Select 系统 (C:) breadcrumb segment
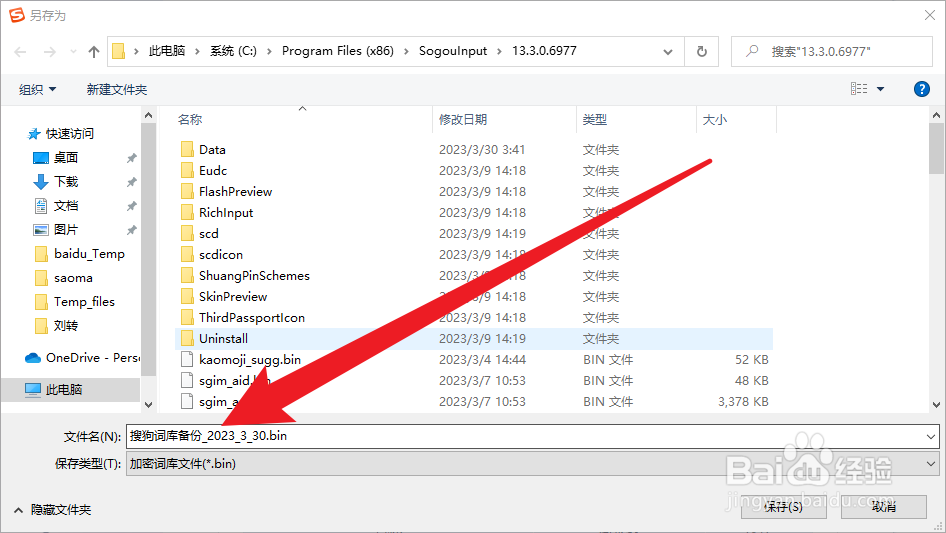This screenshot has height=533, width=946. click(x=233, y=51)
